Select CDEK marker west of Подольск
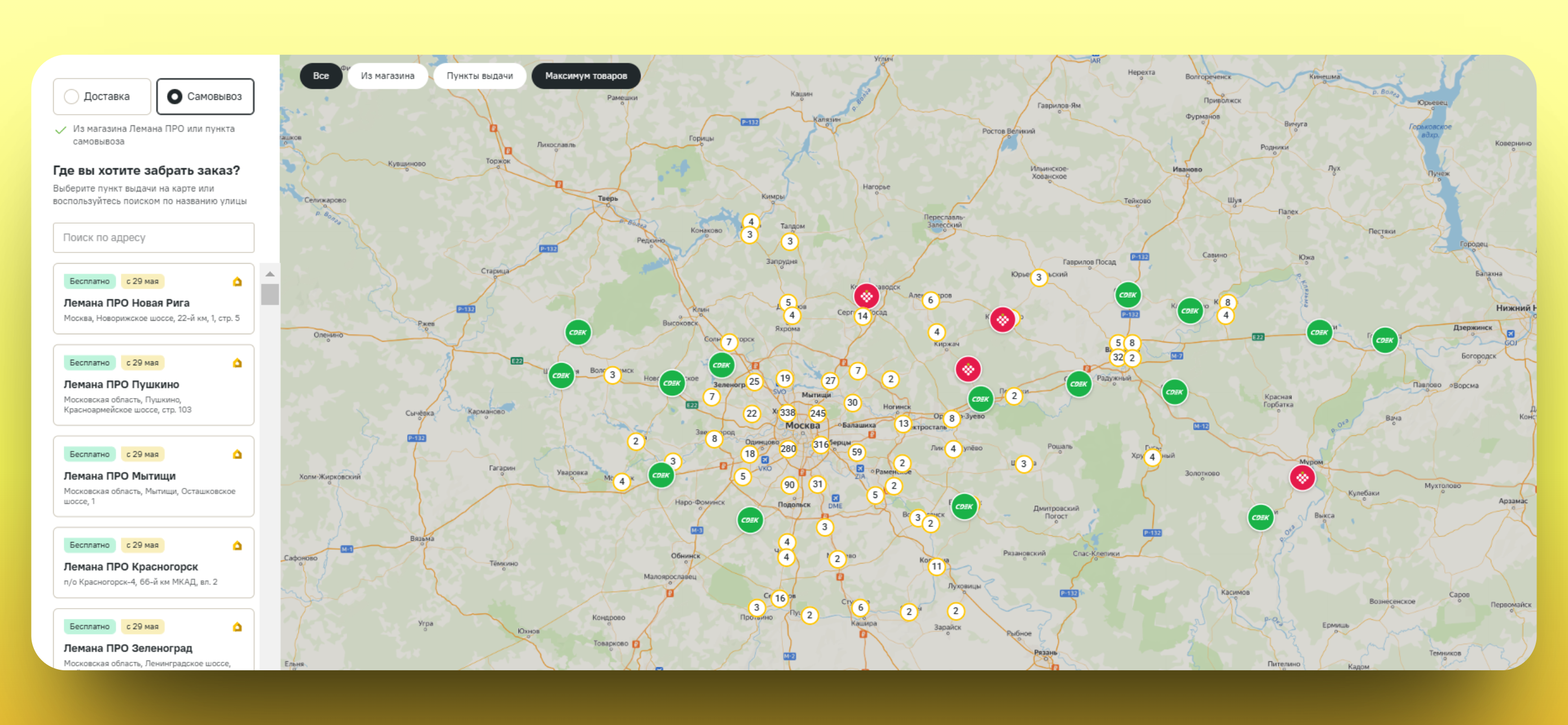 (x=750, y=520)
